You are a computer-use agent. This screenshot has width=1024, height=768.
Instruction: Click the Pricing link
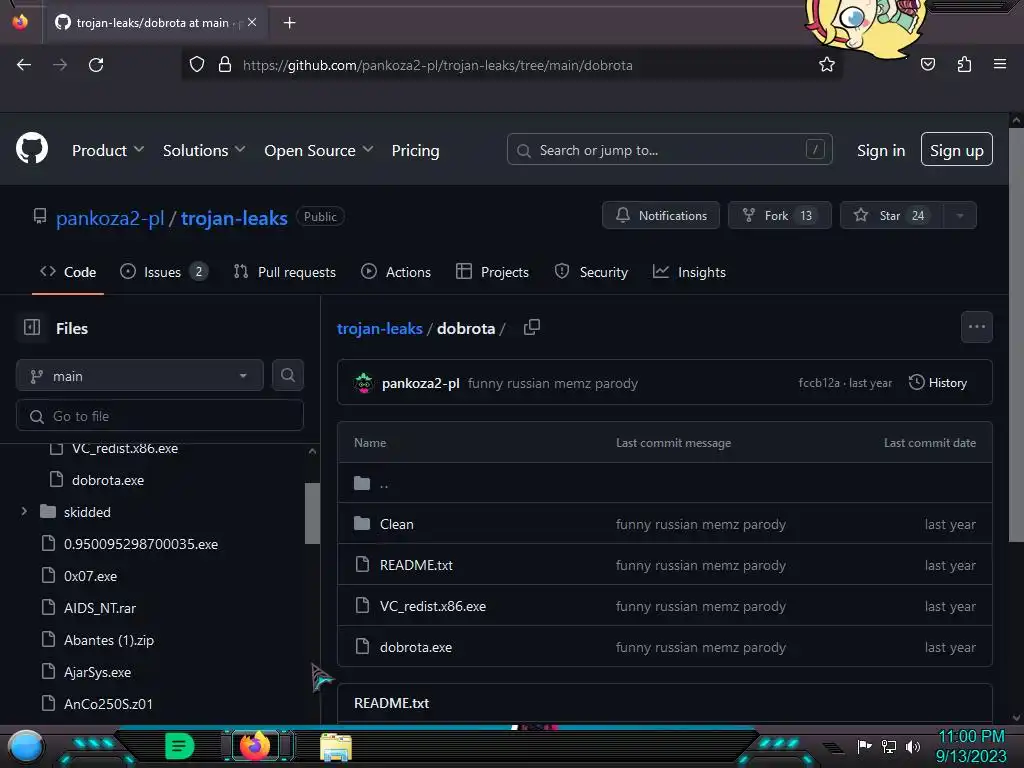coord(415,150)
